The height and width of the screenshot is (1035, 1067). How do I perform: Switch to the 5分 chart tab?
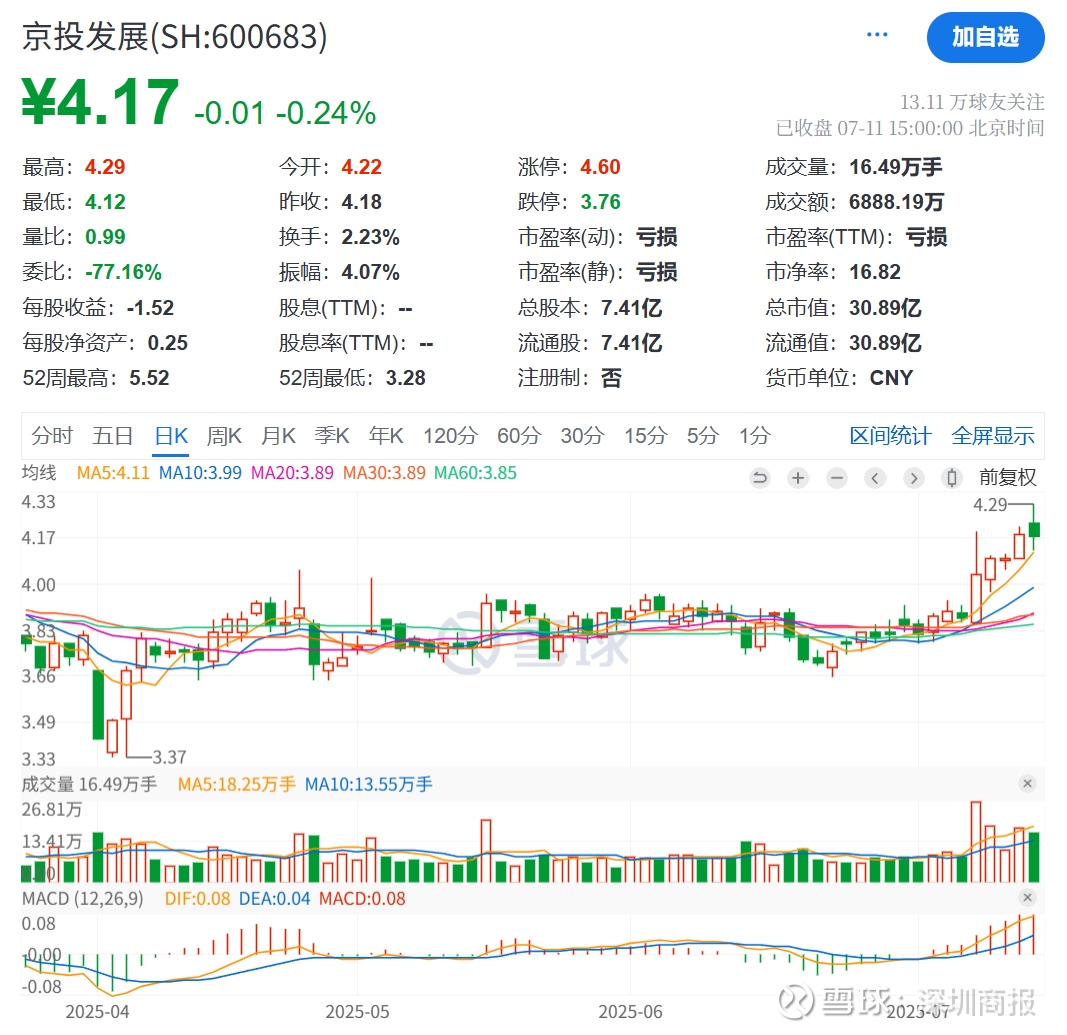(x=703, y=436)
